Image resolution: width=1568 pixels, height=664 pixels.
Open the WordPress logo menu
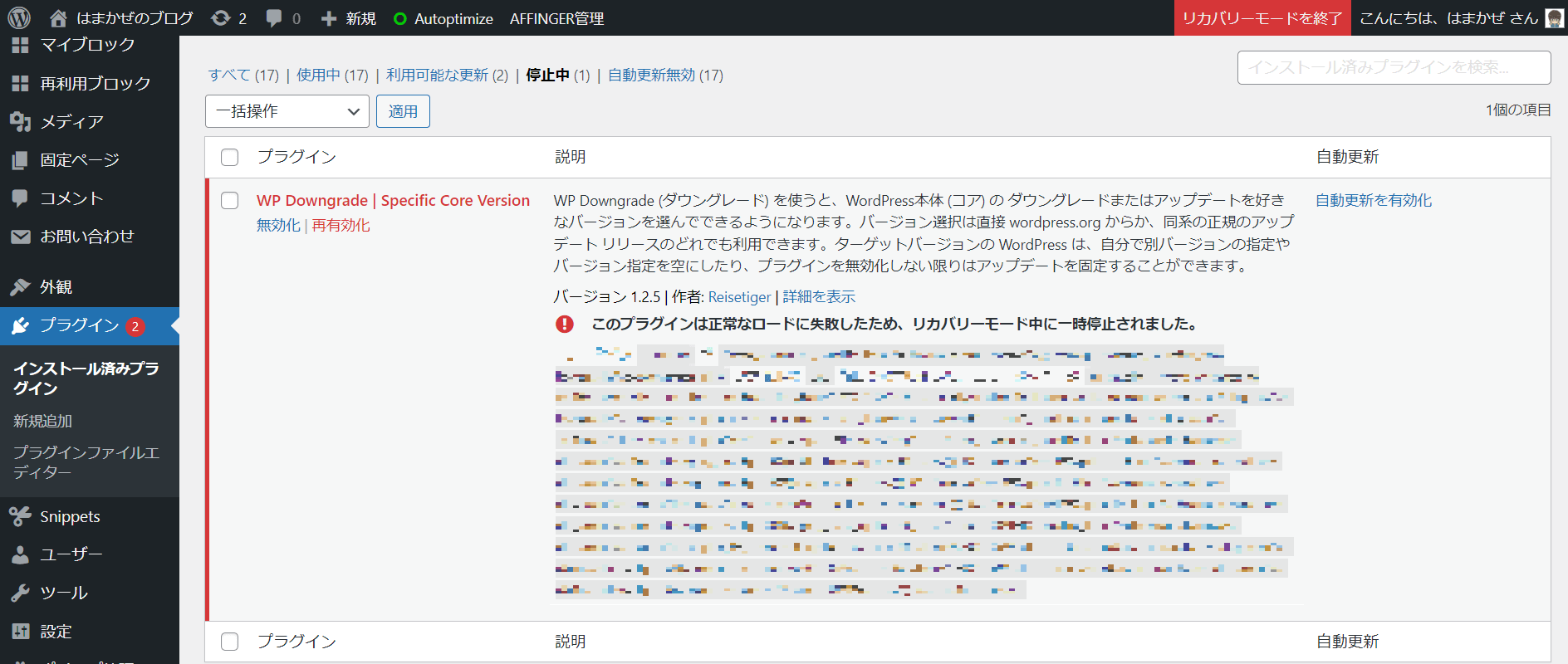coord(19,17)
